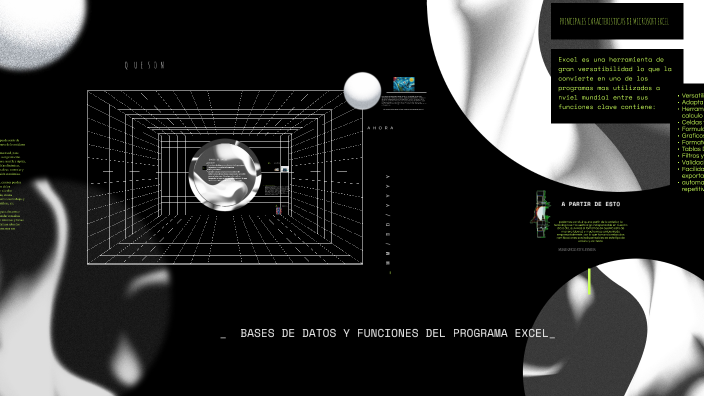Zoom into the central marbled circle topic
This screenshot has width=704, height=396.
[x=224, y=175]
